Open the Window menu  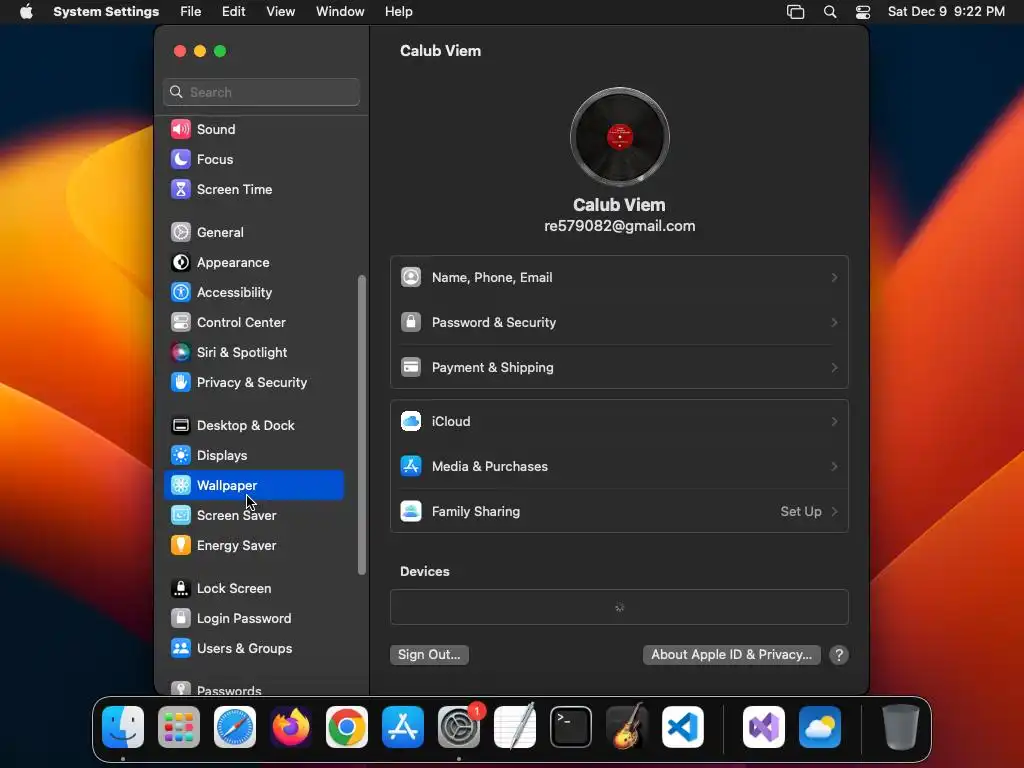pos(340,12)
